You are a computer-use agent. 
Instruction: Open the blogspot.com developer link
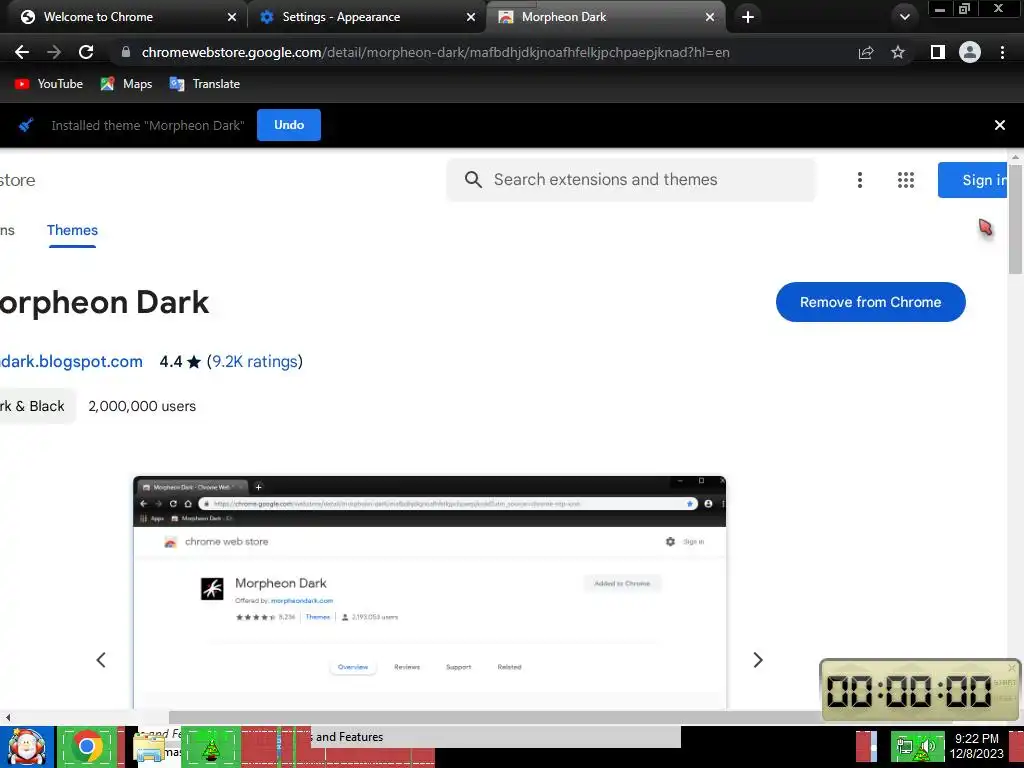pyautogui.click(x=71, y=361)
